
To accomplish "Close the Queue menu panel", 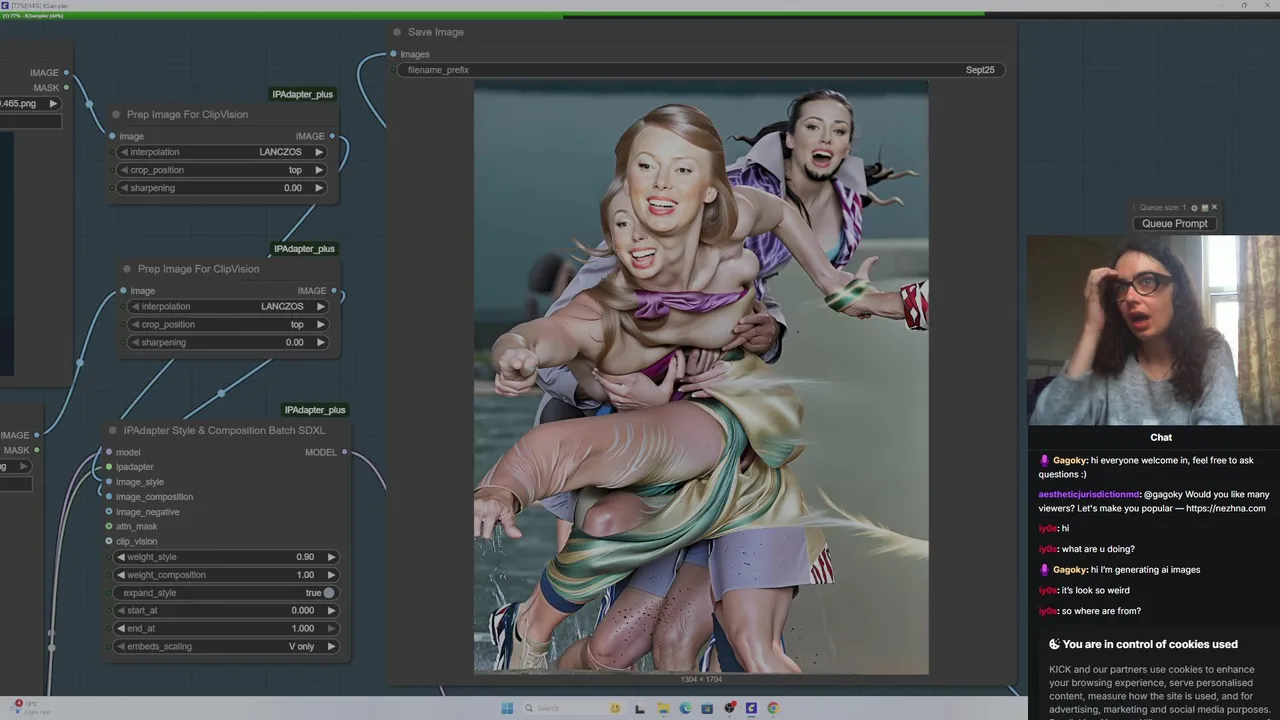I will tap(1214, 208).
